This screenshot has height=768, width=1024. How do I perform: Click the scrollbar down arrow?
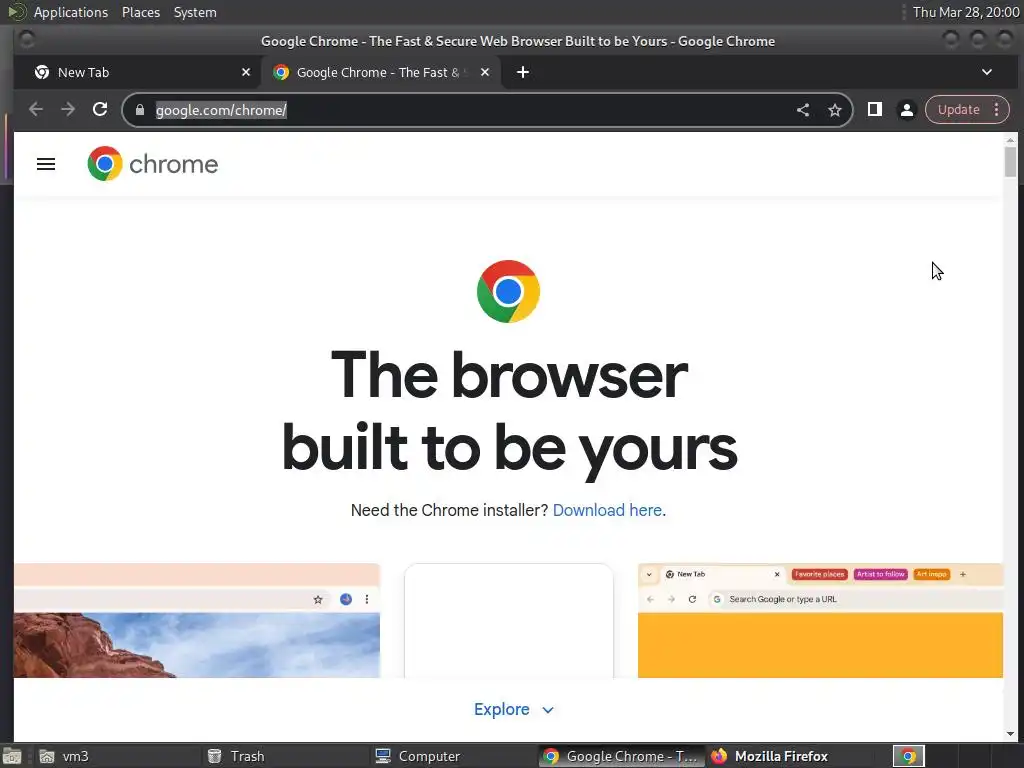1010,734
